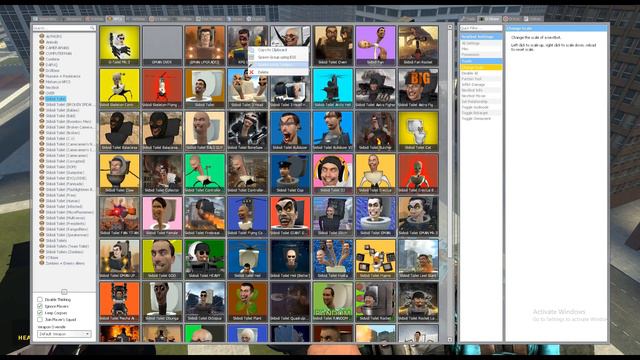Screen dimensions: 640x360
Task: Spawn the Skibidi Toilet GOD icon
Action: [x=162, y=259]
